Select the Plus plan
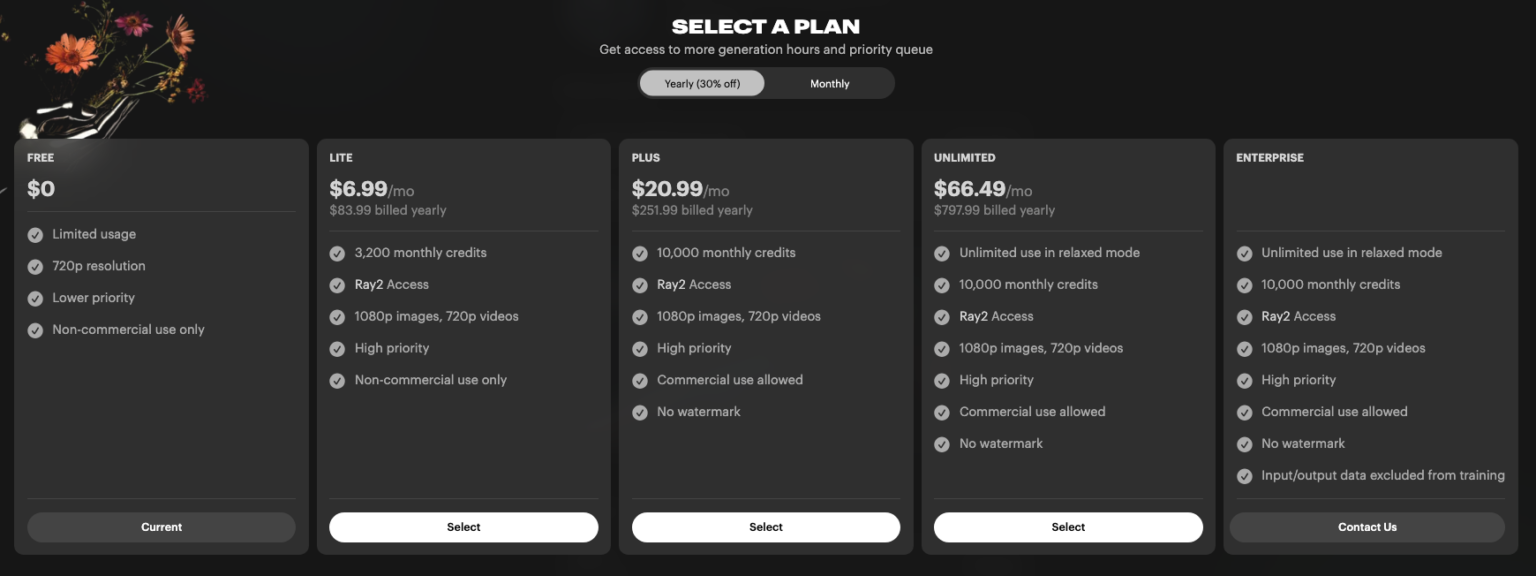The image size is (1536, 576). (766, 527)
